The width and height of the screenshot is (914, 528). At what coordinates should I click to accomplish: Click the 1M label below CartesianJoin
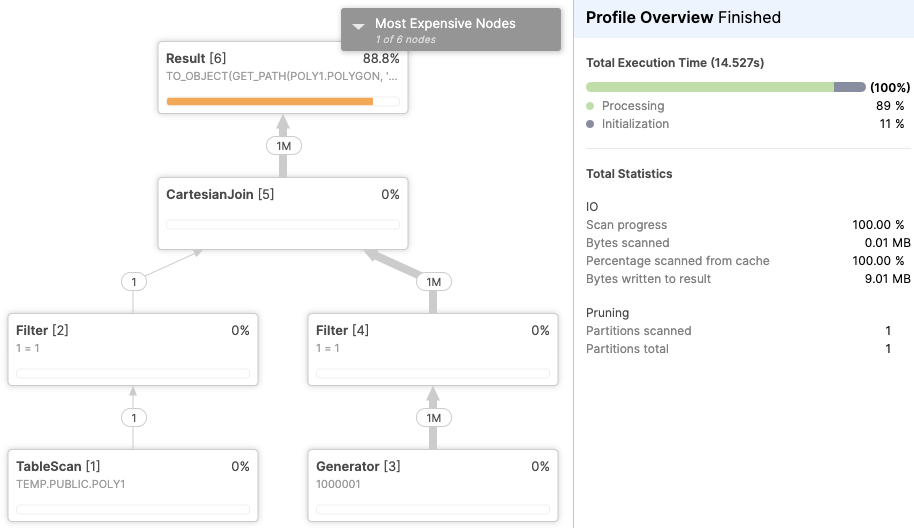point(433,282)
